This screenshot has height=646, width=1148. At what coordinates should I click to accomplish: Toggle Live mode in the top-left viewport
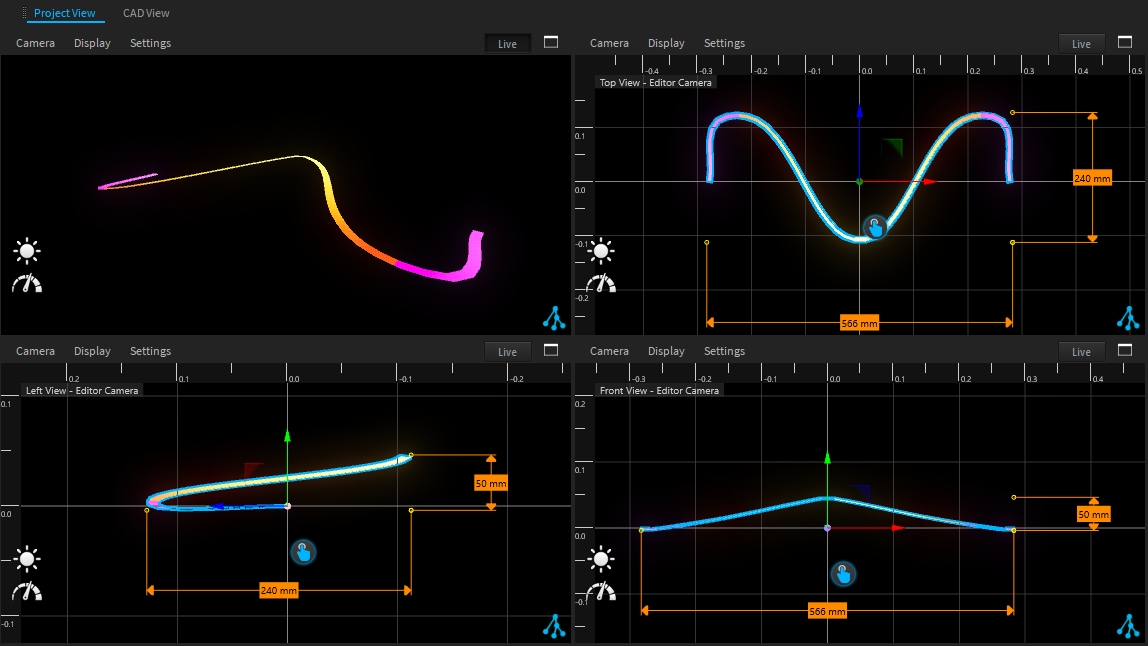(x=507, y=44)
